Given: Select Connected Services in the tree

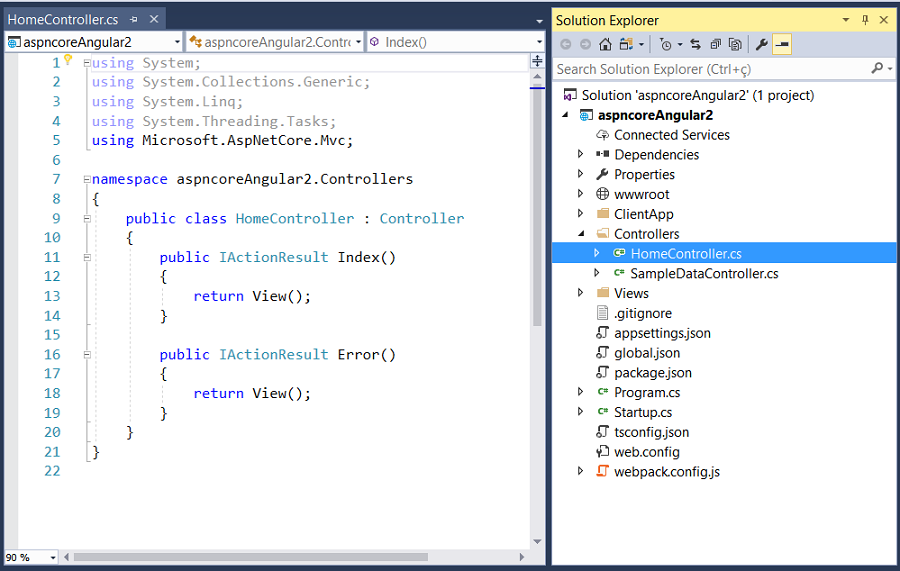Looking at the screenshot, I should coord(672,135).
